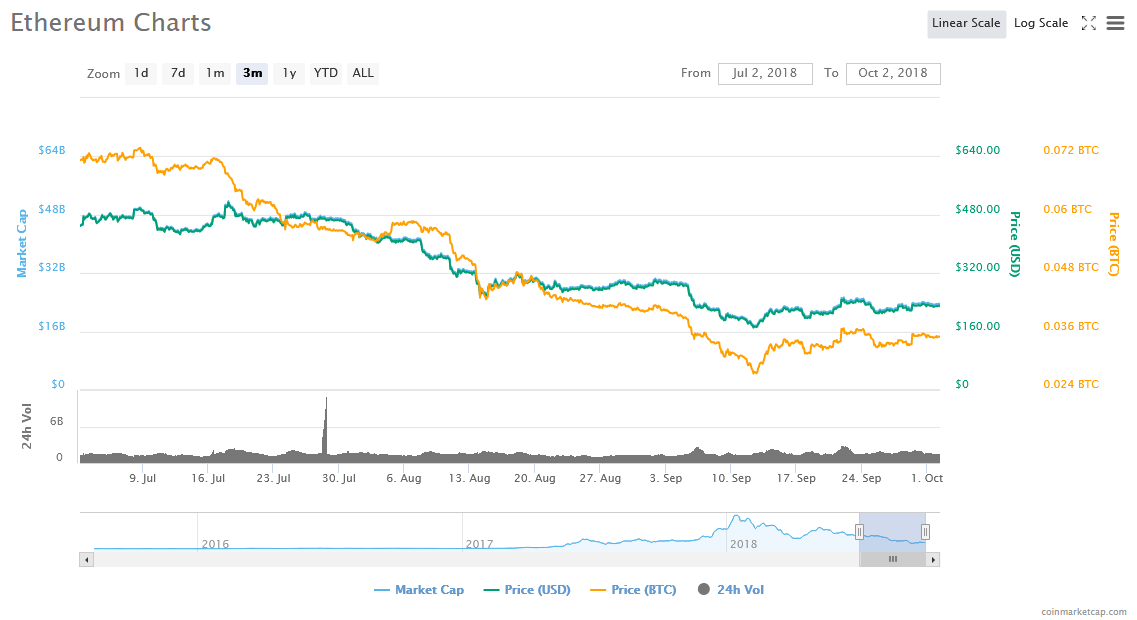The width and height of the screenshot is (1137, 620).
Task: Toggle the Price (USD) legend series
Action: [527, 590]
